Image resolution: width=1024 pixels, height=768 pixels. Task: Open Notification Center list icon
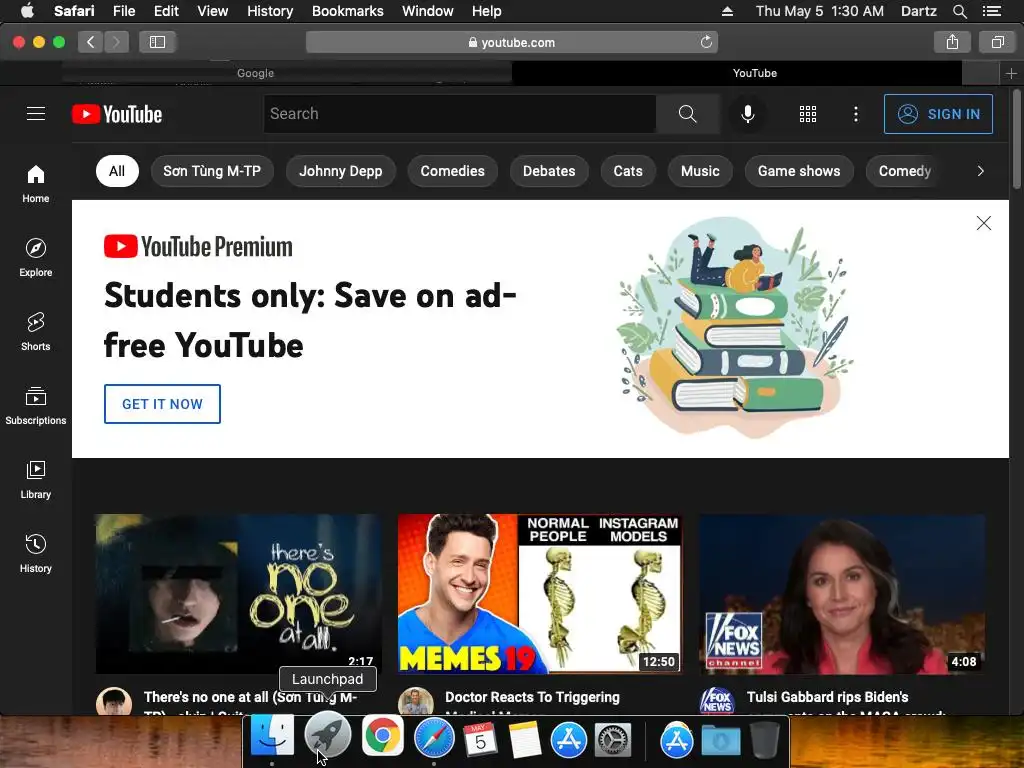click(x=992, y=11)
